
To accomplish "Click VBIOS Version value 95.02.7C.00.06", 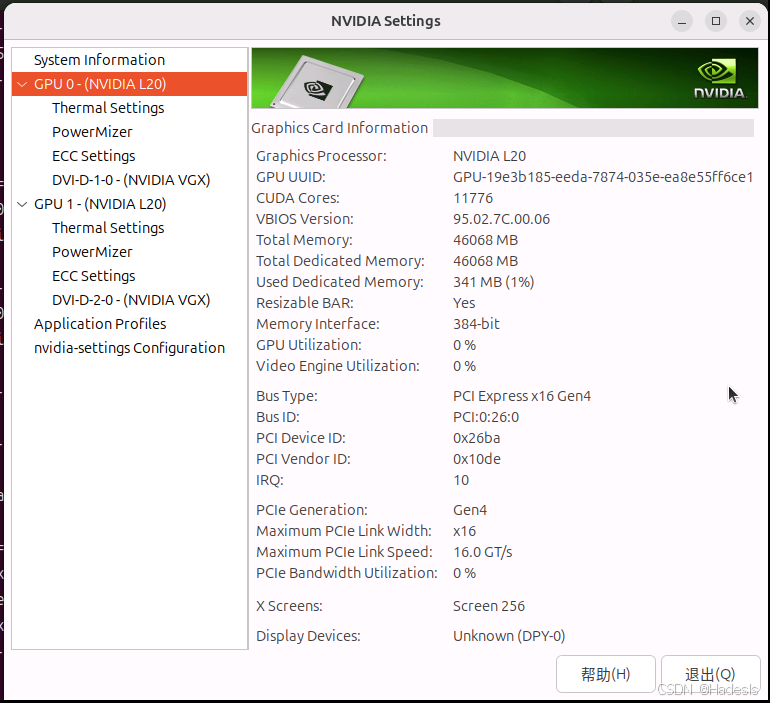I will tap(501, 219).
